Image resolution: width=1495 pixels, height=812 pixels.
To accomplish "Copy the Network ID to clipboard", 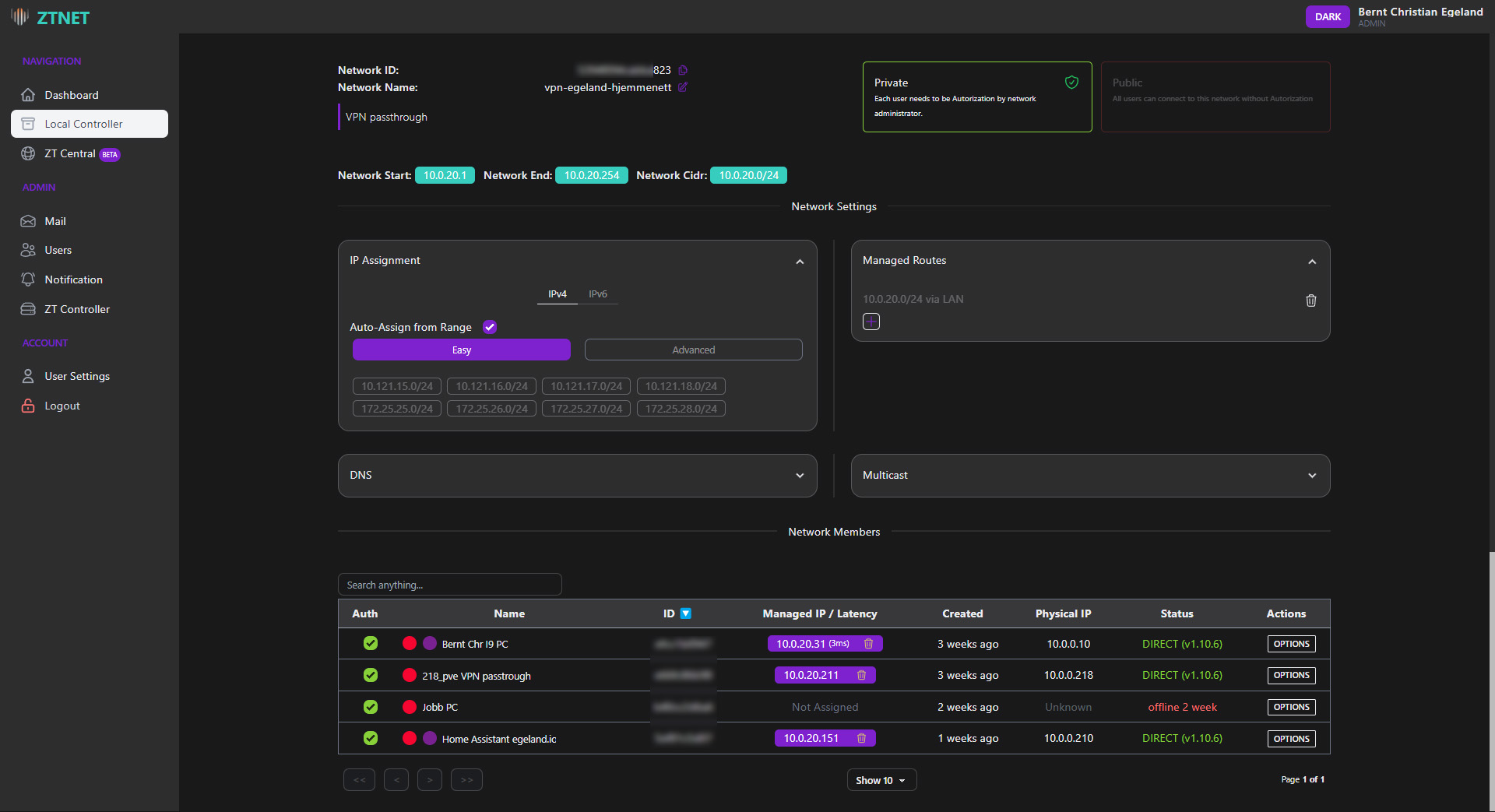I will pos(683,70).
